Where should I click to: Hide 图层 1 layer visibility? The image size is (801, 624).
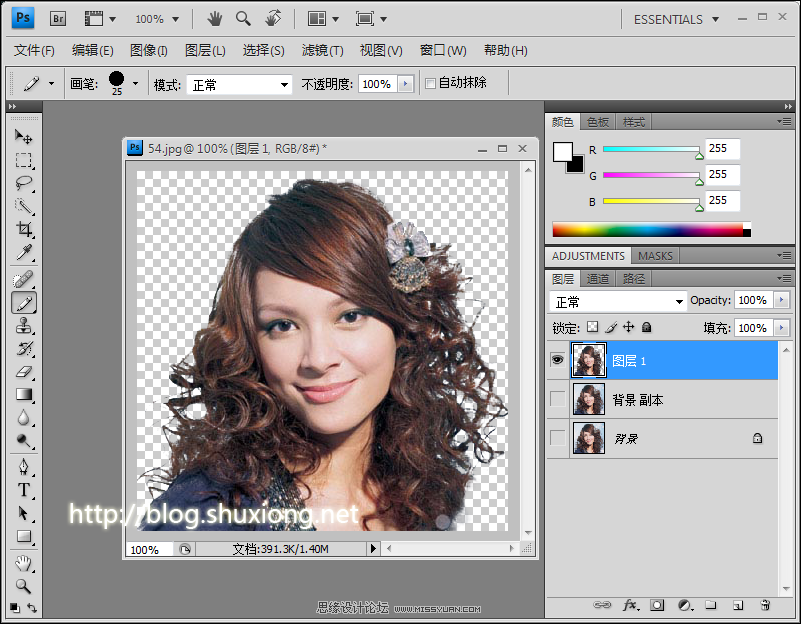tap(557, 360)
